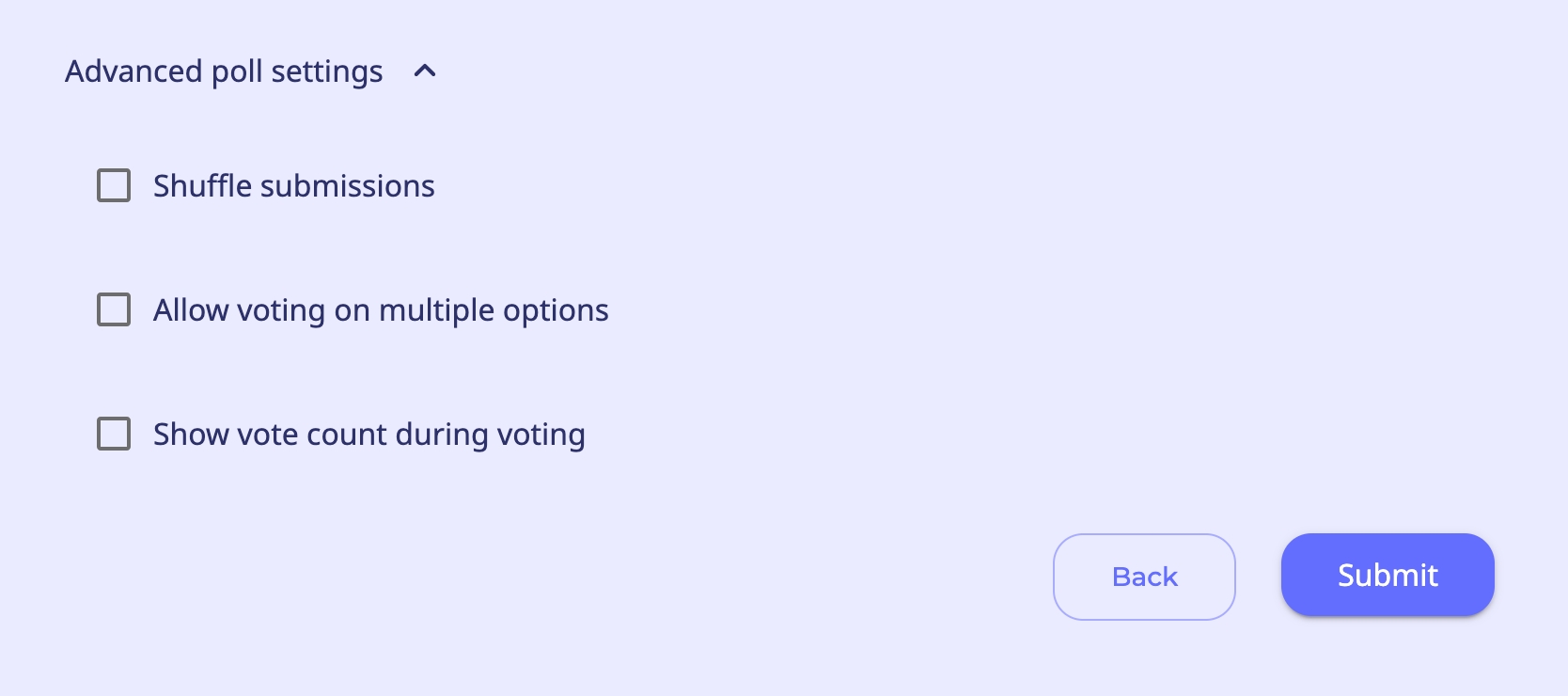The height and width of the screenshot is (696, 1568).
Task: Click the Advanced poll settings heading
Action: point(224,71)
